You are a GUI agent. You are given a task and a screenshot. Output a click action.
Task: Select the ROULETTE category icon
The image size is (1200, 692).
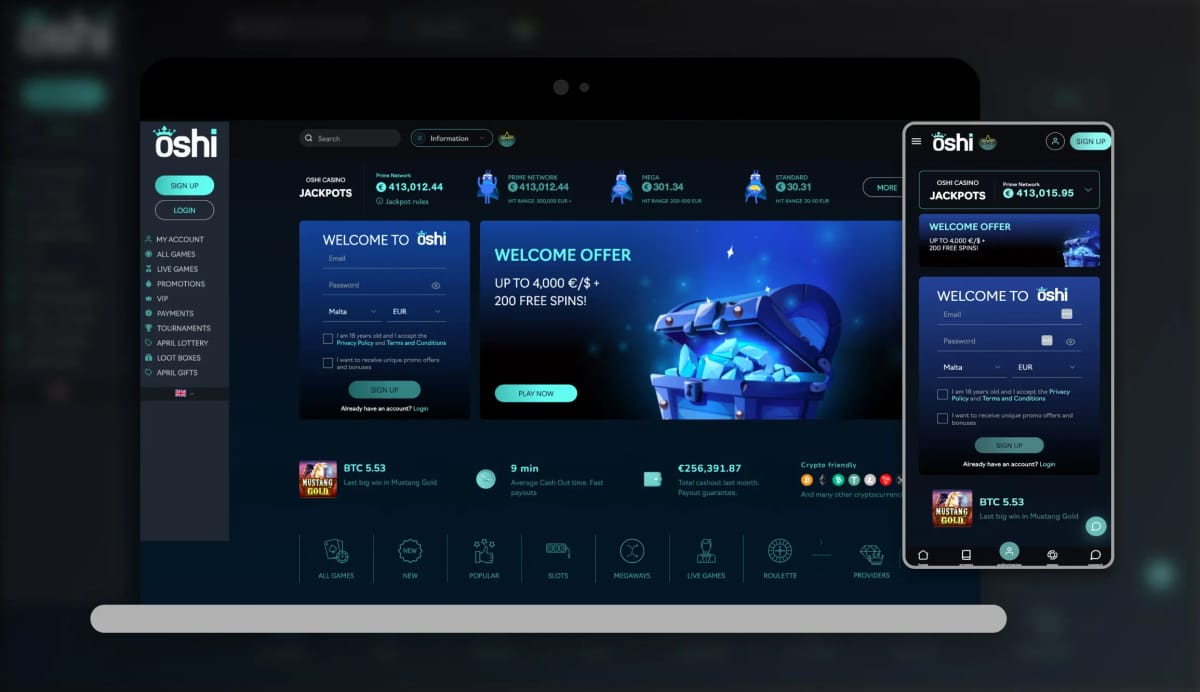coord(779,550)
